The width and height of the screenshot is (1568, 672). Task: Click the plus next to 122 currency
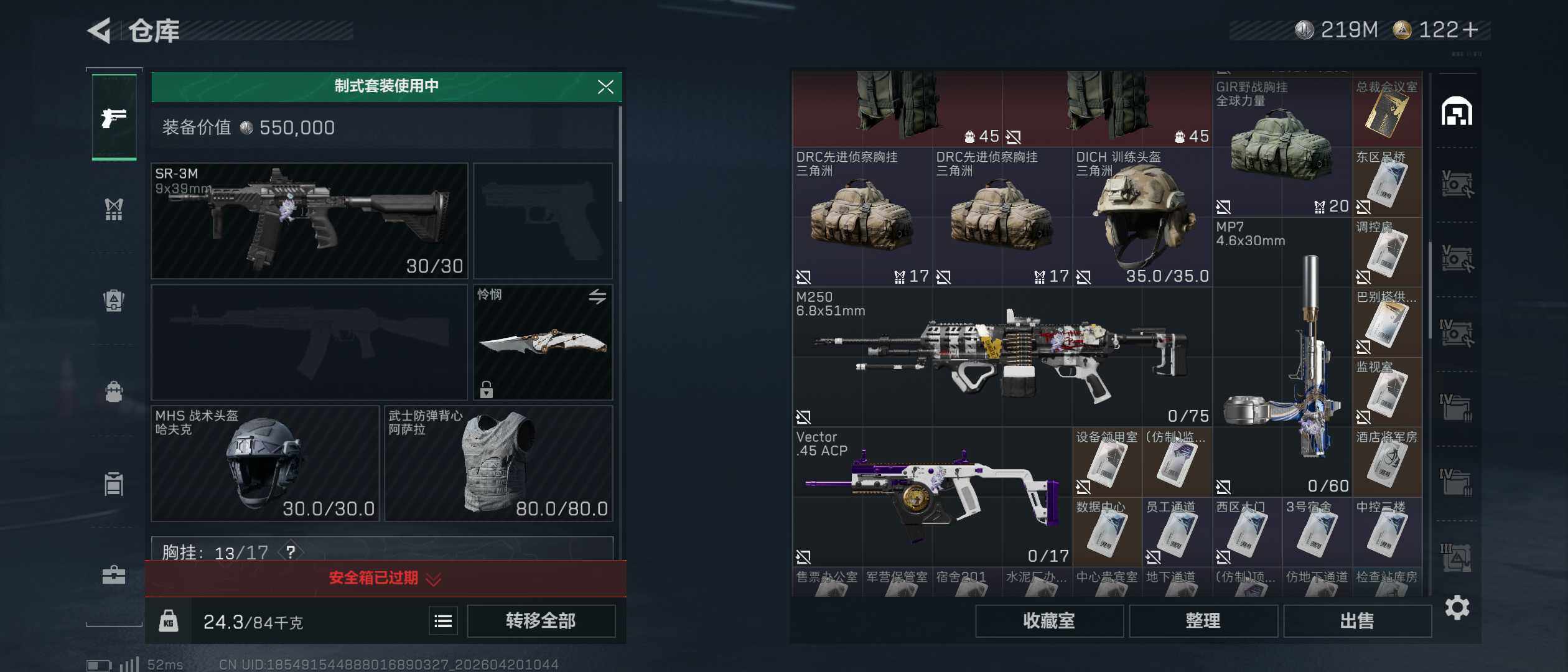coord(1471,30)
